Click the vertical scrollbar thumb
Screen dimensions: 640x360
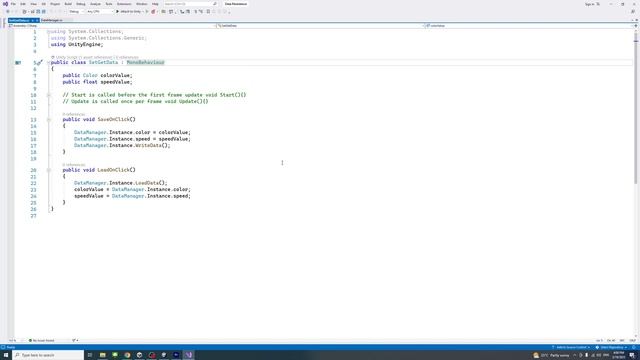636,108
